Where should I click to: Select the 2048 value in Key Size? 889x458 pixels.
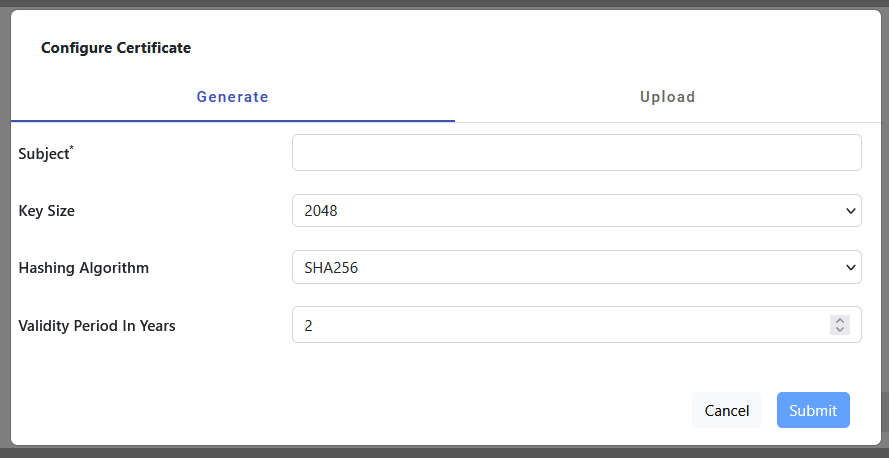[320, 211]
